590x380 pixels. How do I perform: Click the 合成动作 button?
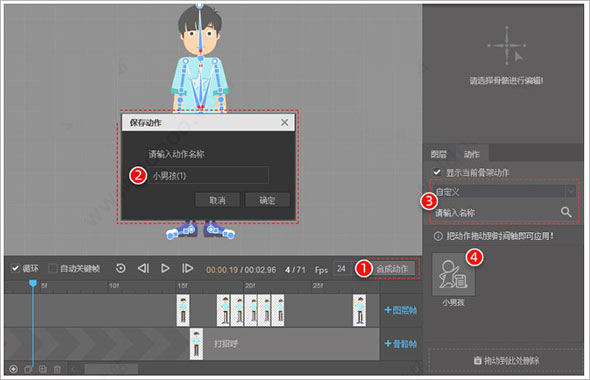[392, 269]
